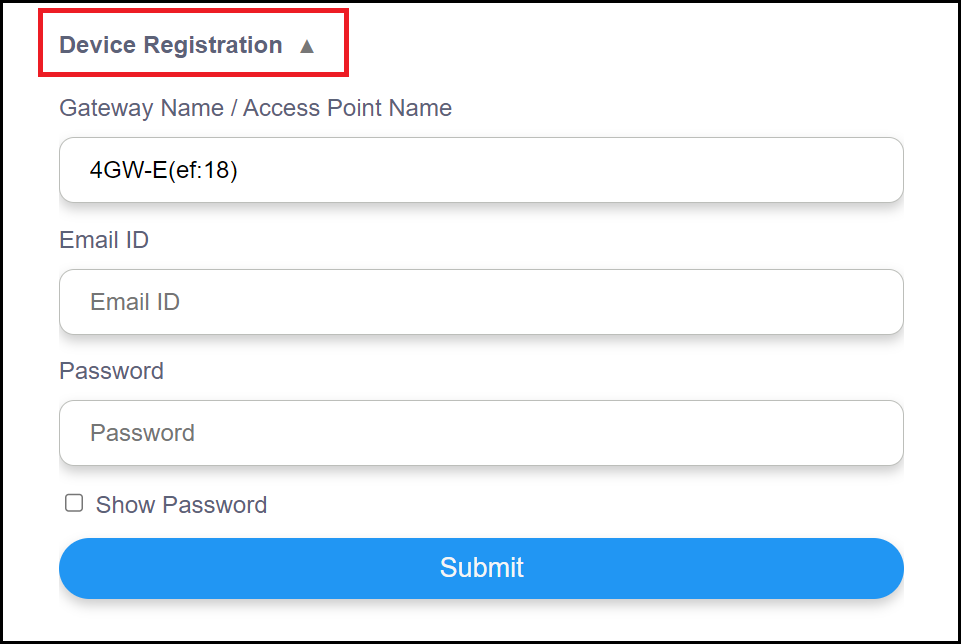This screenshot has width=961, height=644.
Task: Tick the box to reveal the password
Action: pyautogui.click(x=74, y=503)
